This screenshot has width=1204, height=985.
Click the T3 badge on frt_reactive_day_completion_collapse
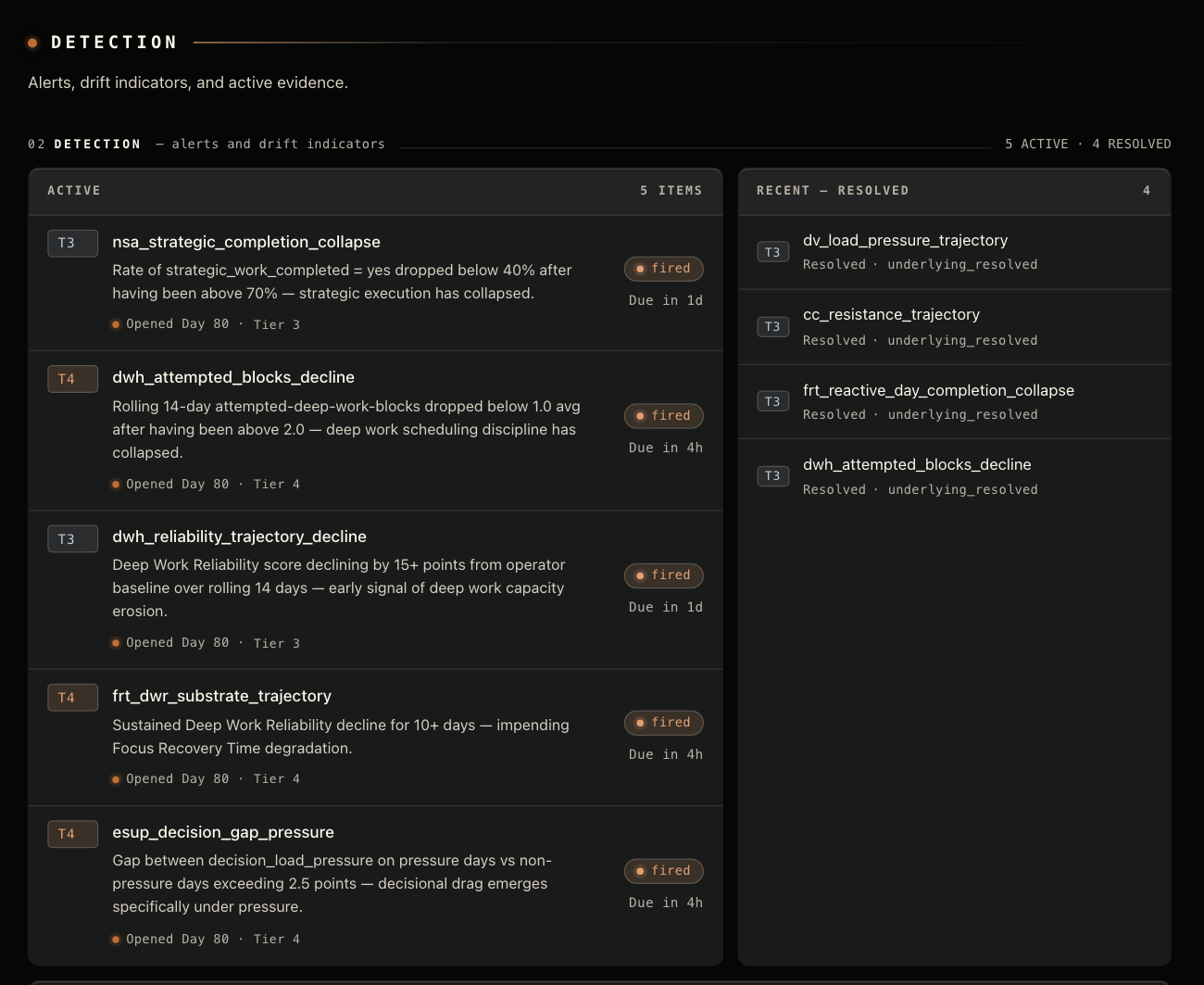(x=772, y=401)
